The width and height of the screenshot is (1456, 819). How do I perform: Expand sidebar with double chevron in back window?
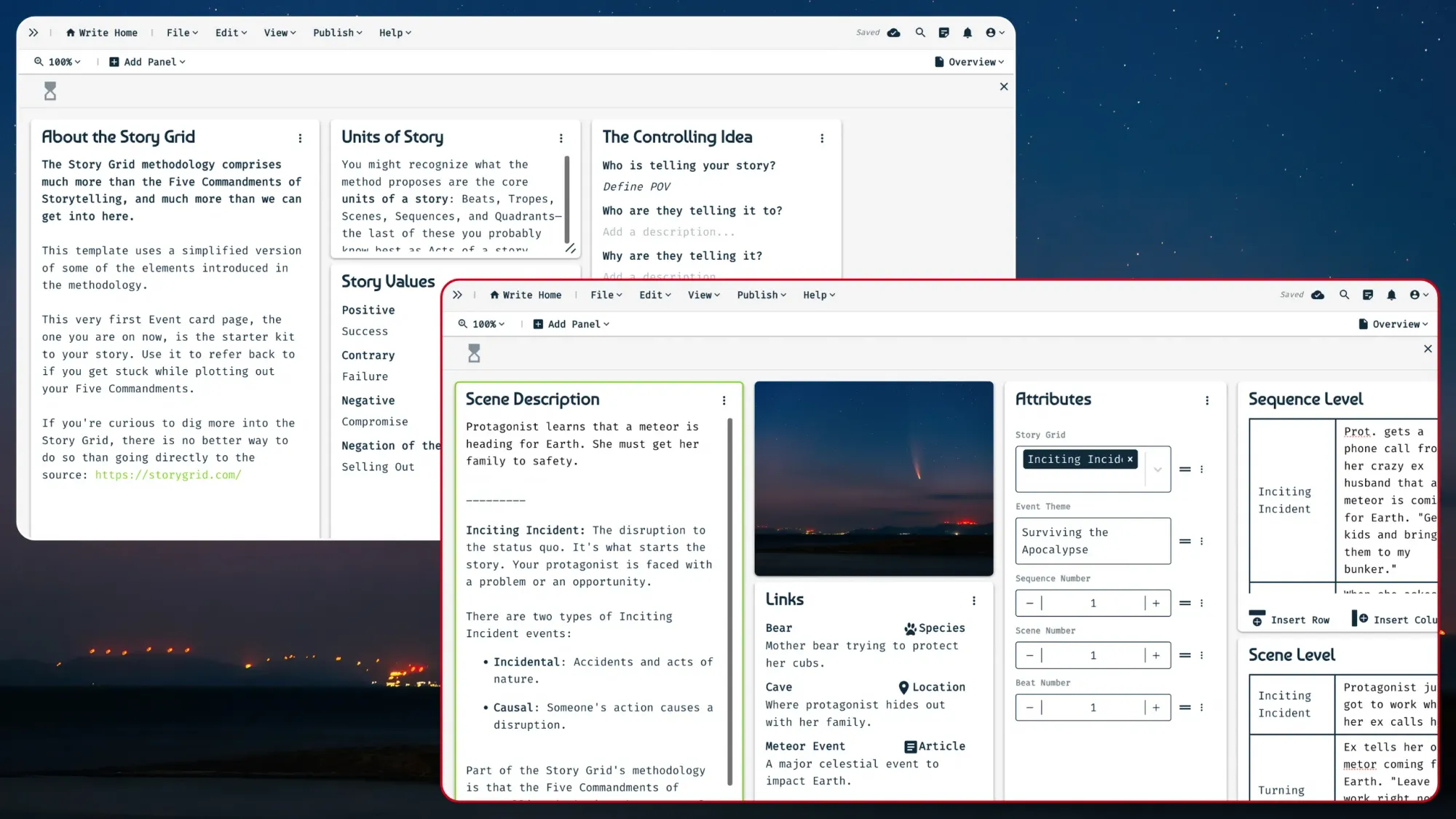click(x=33, y=33)
